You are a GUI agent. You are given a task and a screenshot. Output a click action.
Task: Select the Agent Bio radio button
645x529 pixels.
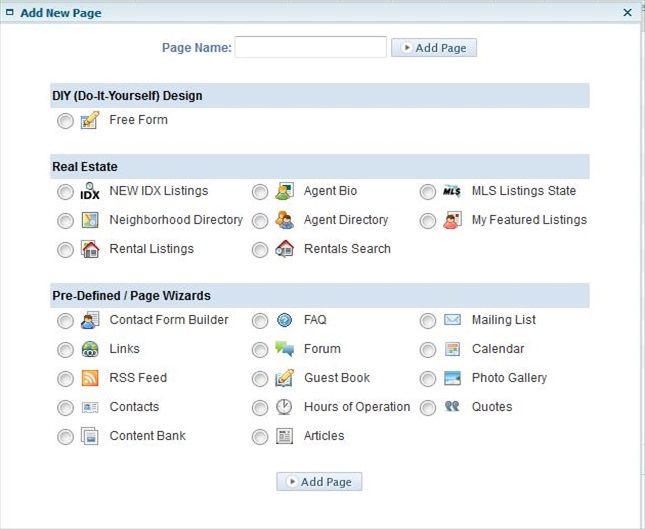pyautogui.click(x=260, y=192)
